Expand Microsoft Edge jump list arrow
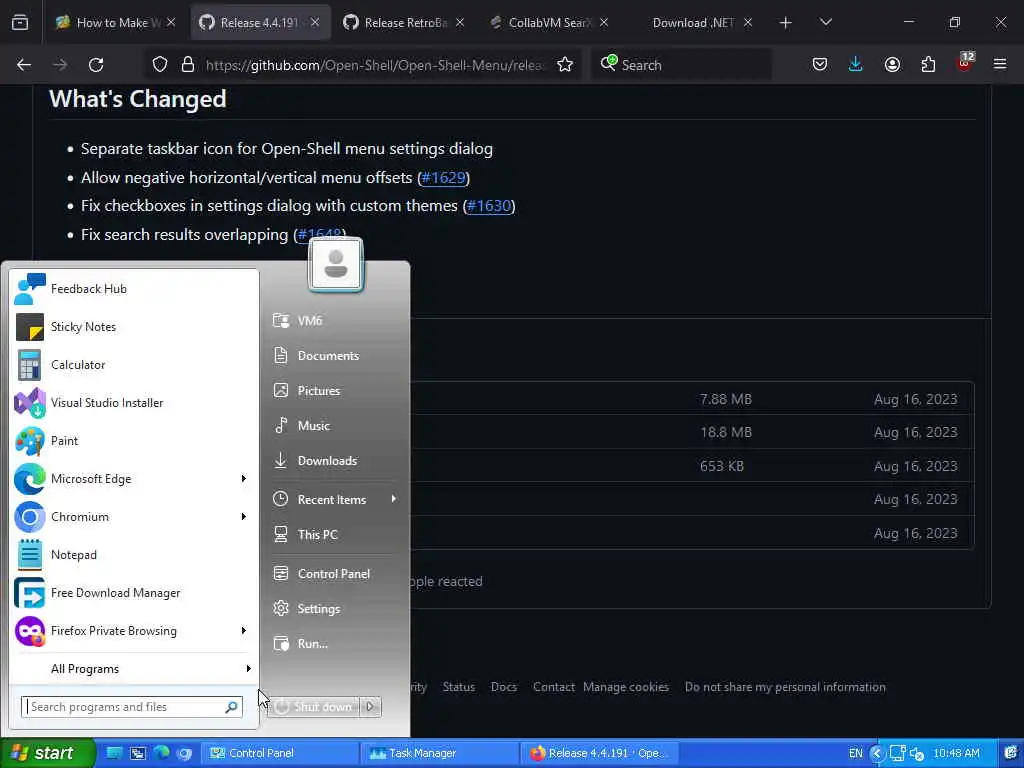 (244, 479)
